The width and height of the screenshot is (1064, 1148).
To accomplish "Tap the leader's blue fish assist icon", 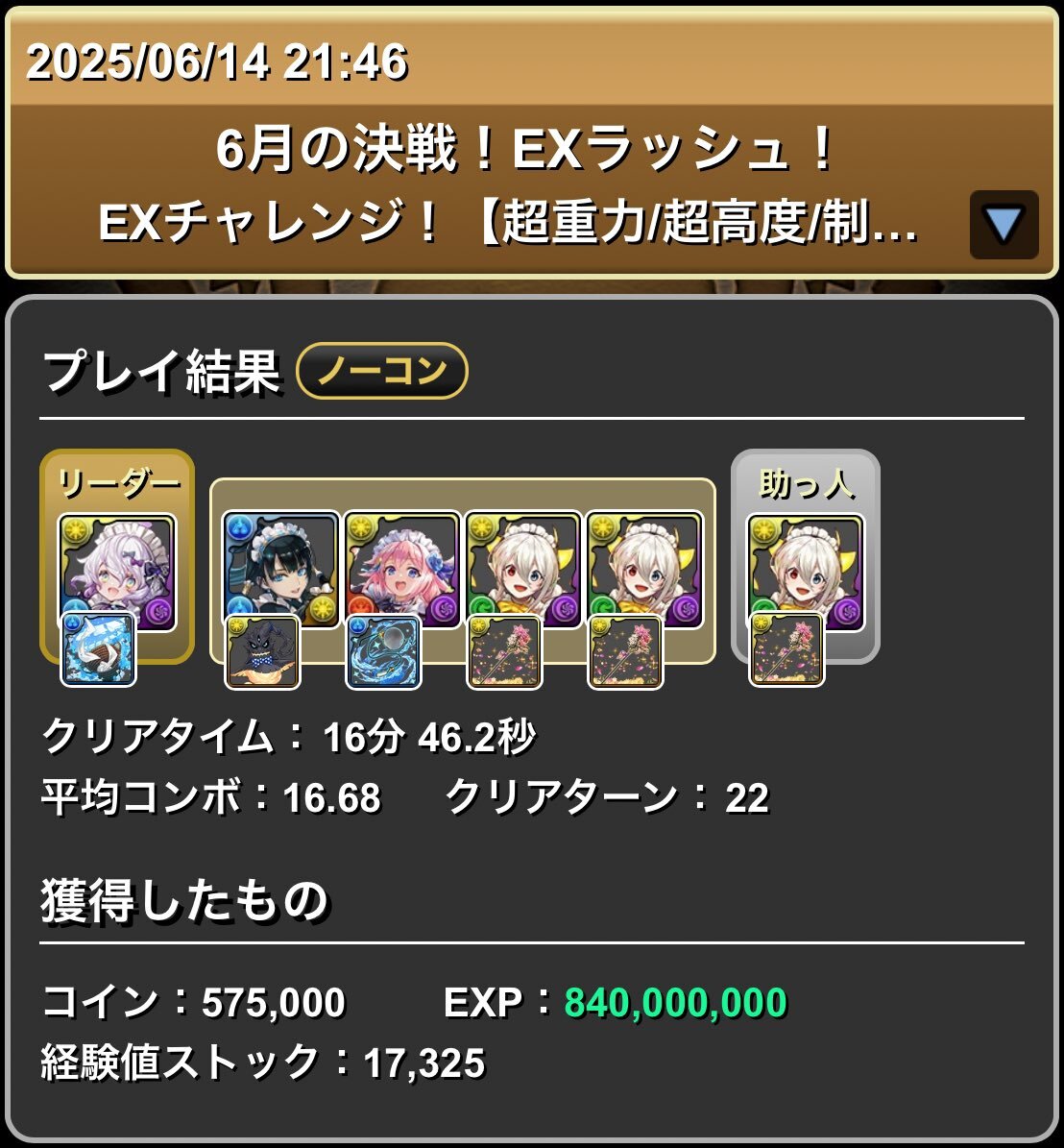I will pyautogui.click(x=98, y=650).
